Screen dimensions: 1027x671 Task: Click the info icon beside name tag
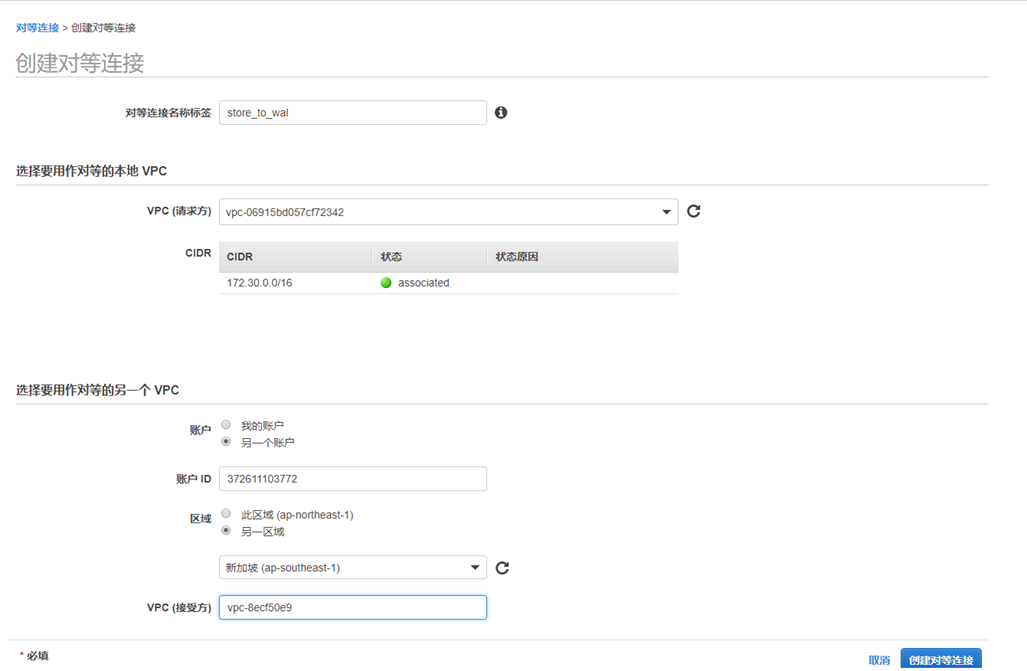pyautogui.click(x=501, y=113)
